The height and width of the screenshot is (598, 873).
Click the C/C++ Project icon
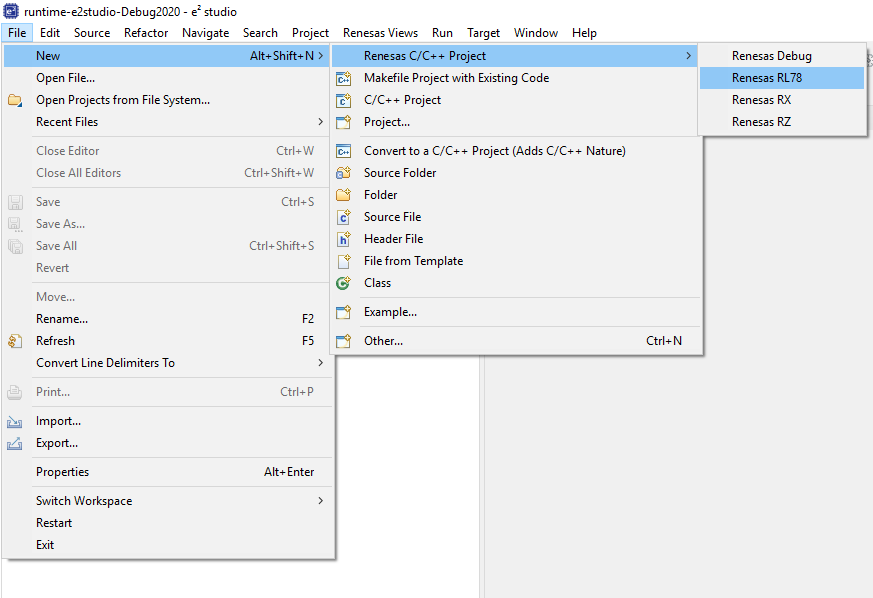pos(344,100)
